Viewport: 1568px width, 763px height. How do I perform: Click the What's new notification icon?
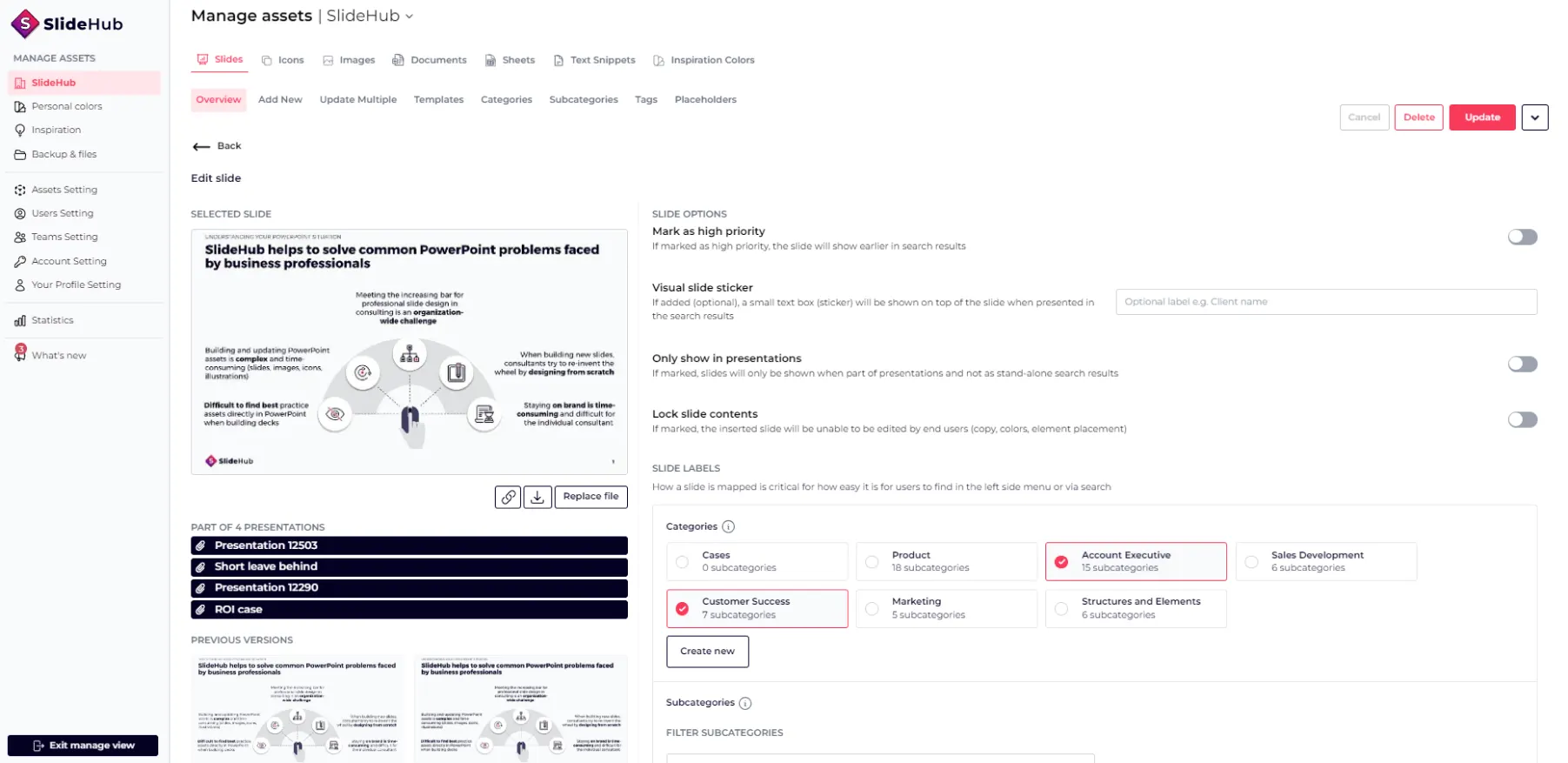click(x=20, y=352)
